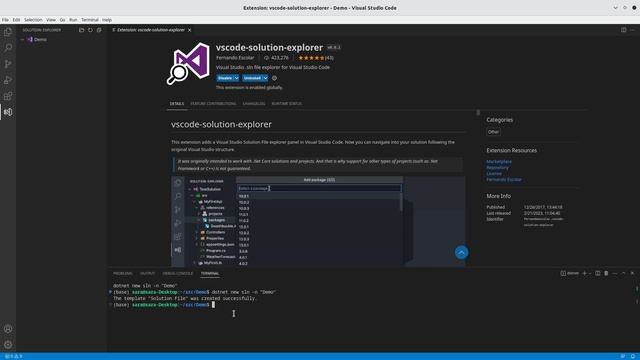Open the Edit menu
The image size is (640, 360).
(16, 20)
